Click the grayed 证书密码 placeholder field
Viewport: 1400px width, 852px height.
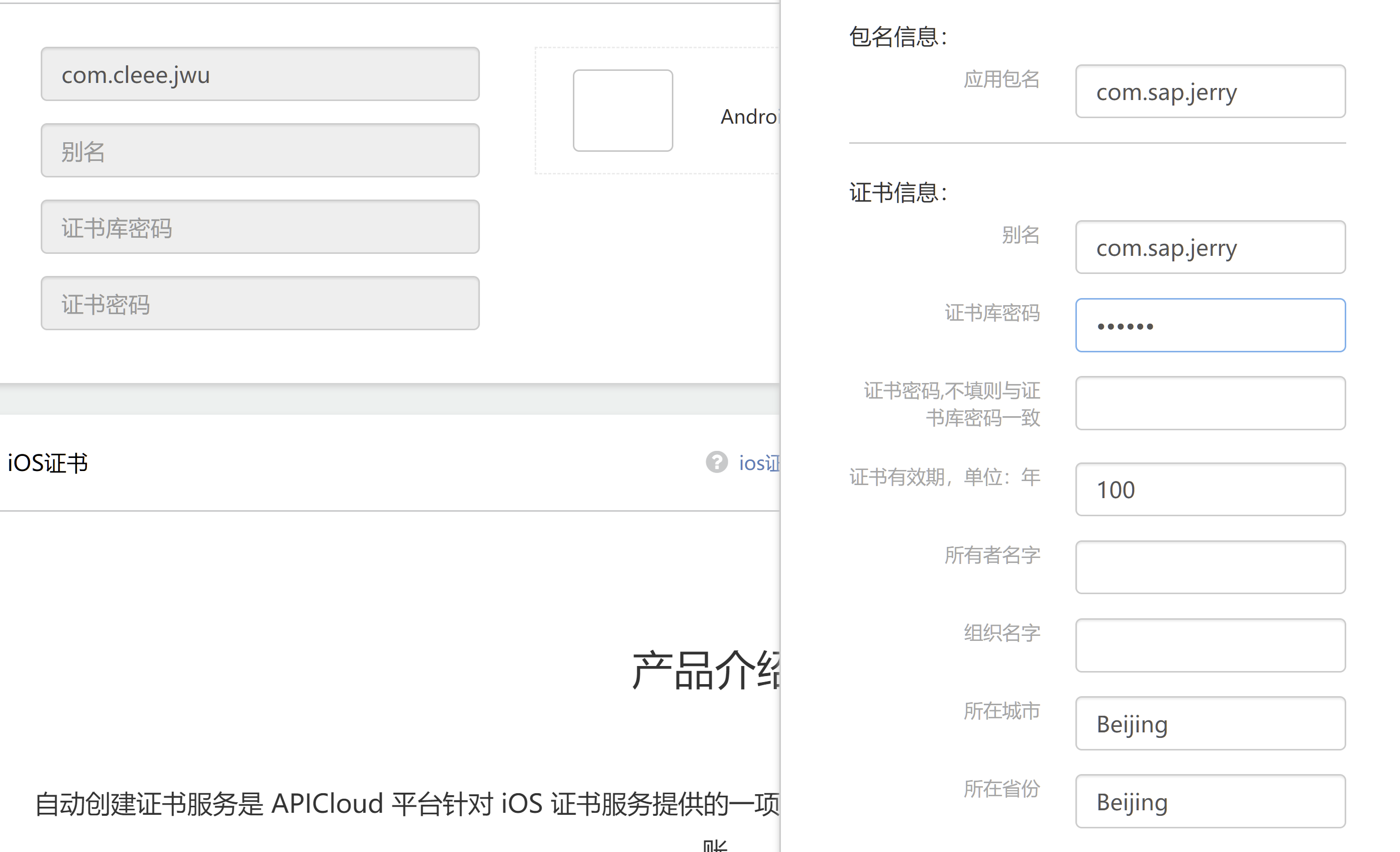(x=260, y=303)
